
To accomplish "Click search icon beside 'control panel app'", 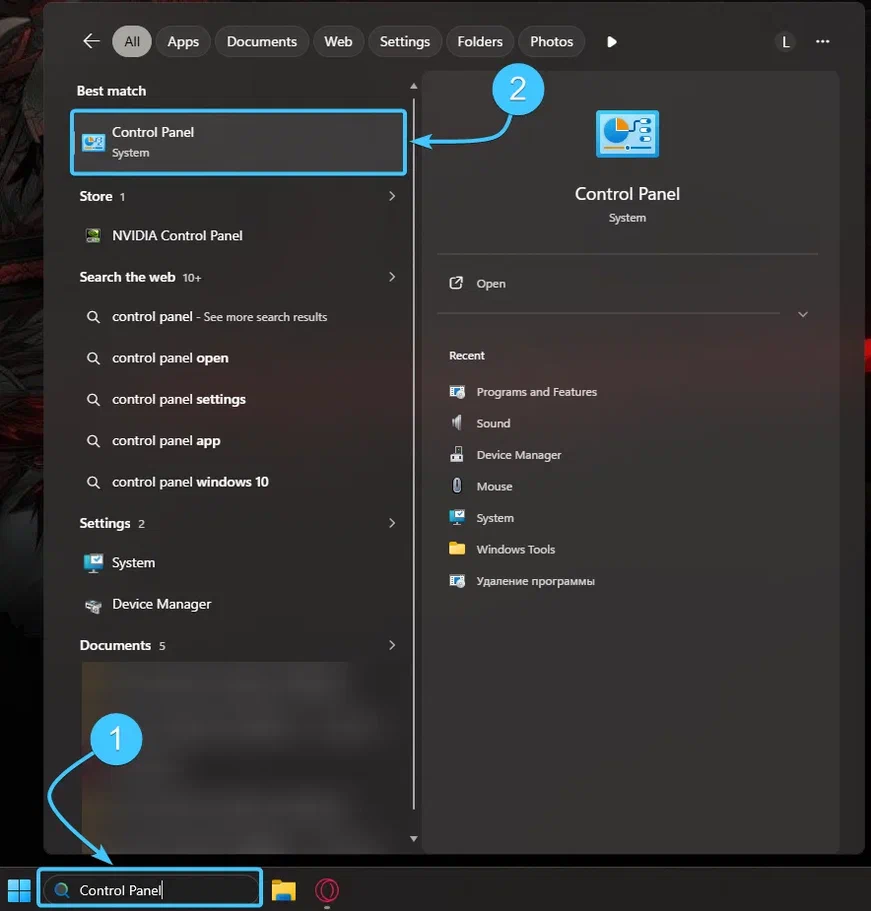I will [x=93, y=441].
